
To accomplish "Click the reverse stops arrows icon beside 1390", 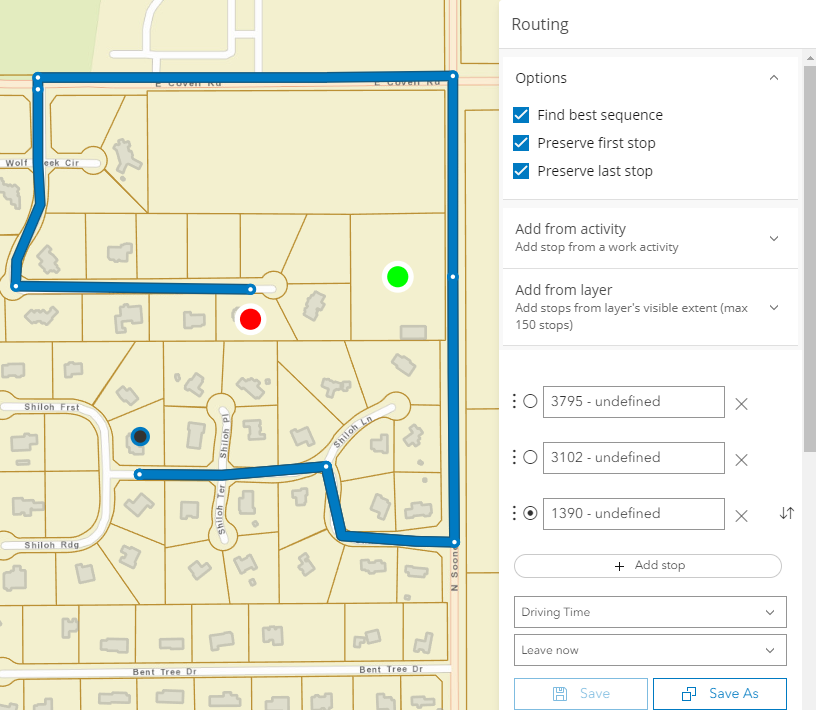I will [x=787, y=513].
